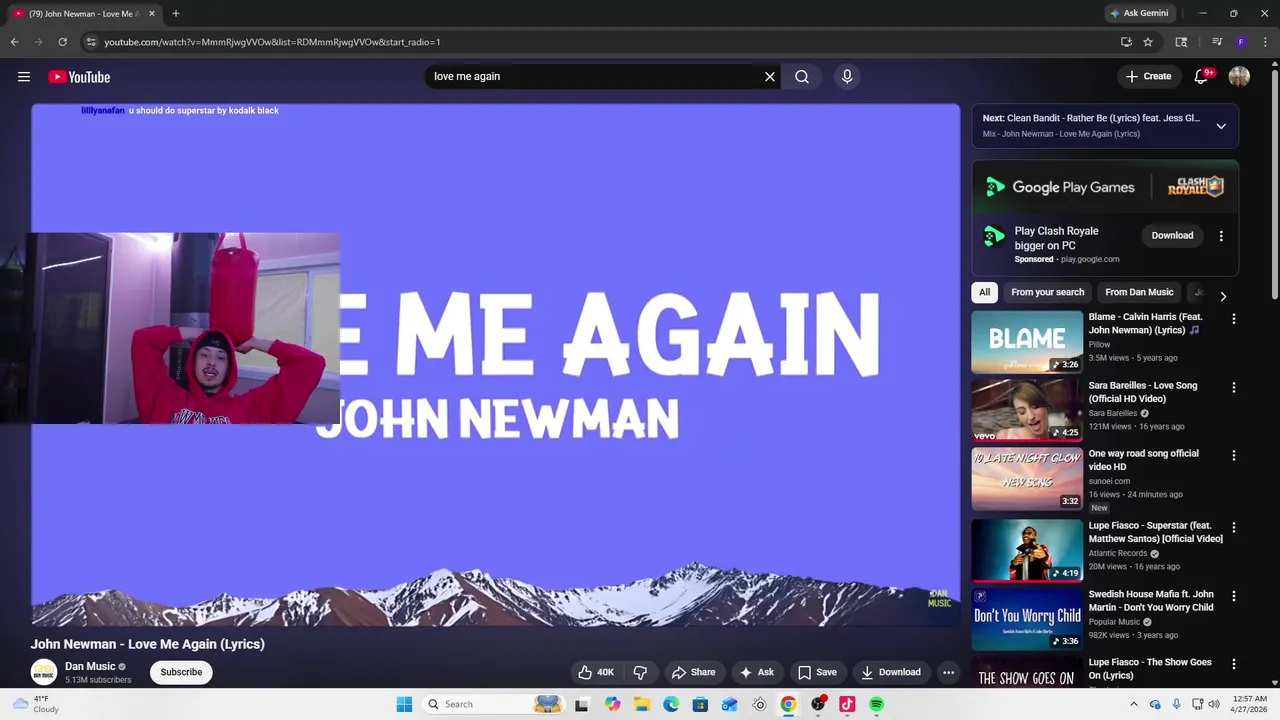Open TikTok from the taskbar
Image resolution: width=1280 pixels, height=720 pixels.
pyautogui.click(x=847, y=704)
